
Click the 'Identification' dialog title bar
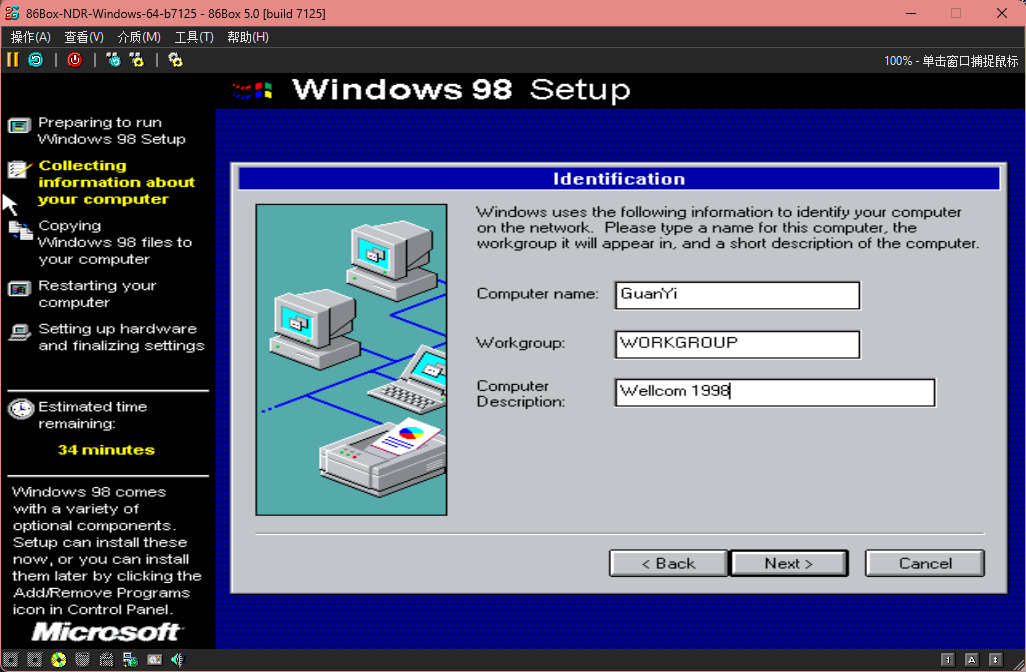point(619,179)
